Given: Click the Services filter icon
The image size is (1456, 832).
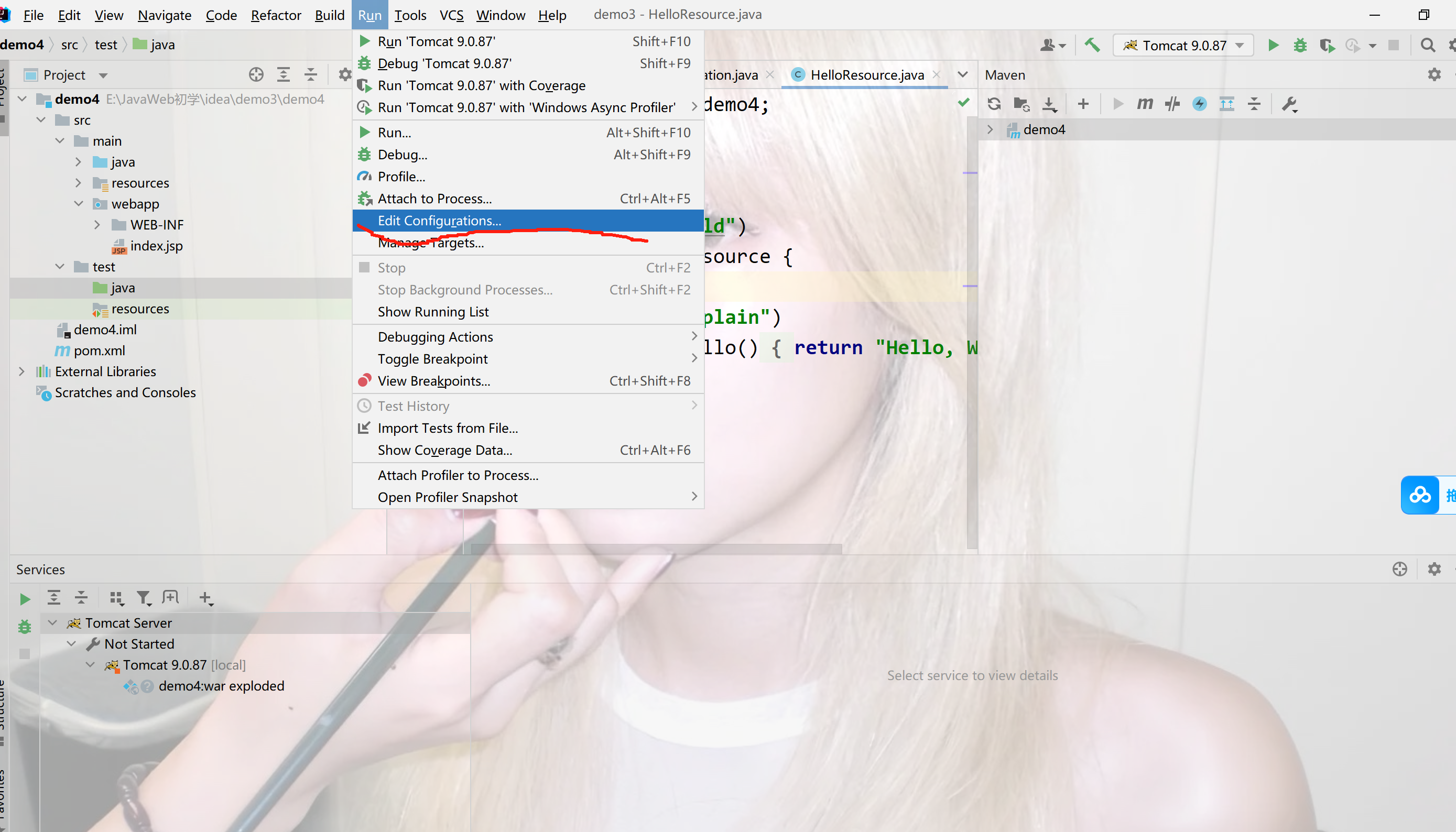Looking at the screenshot, I should pos(143,598).
